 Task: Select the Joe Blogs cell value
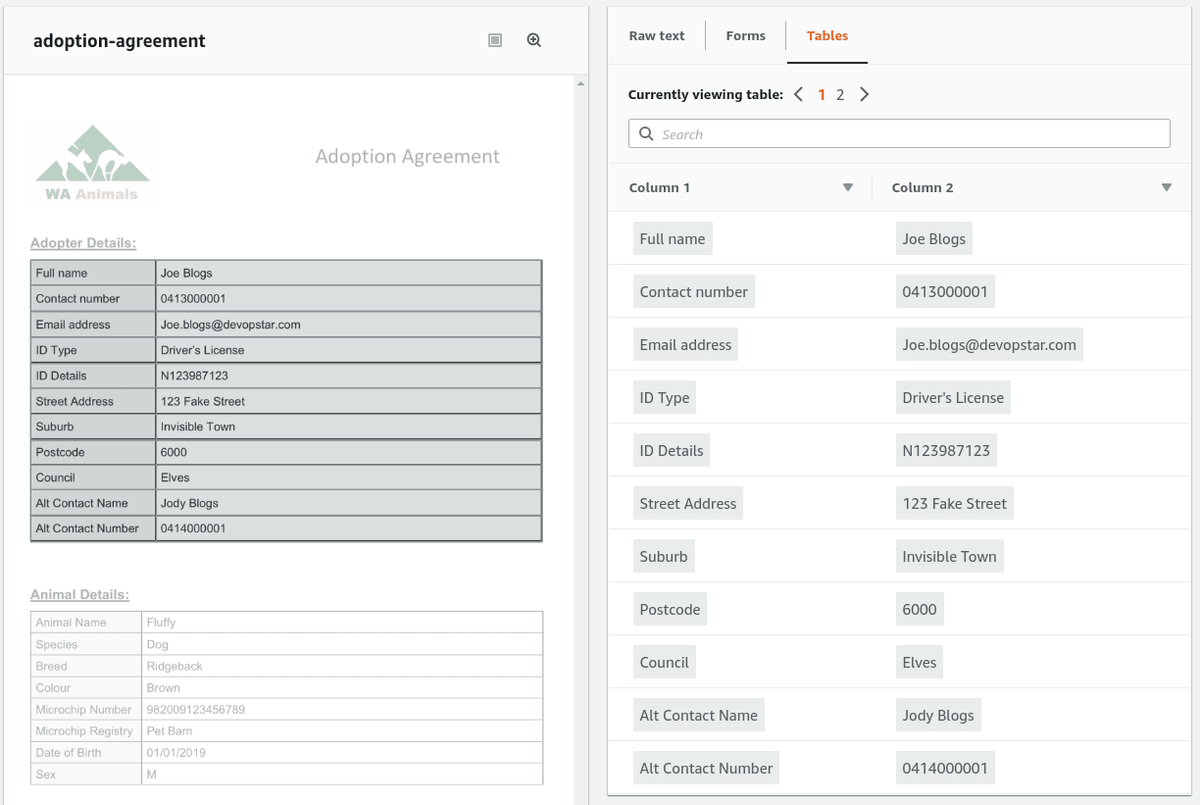pyautogui.click(x=933, y=238)
